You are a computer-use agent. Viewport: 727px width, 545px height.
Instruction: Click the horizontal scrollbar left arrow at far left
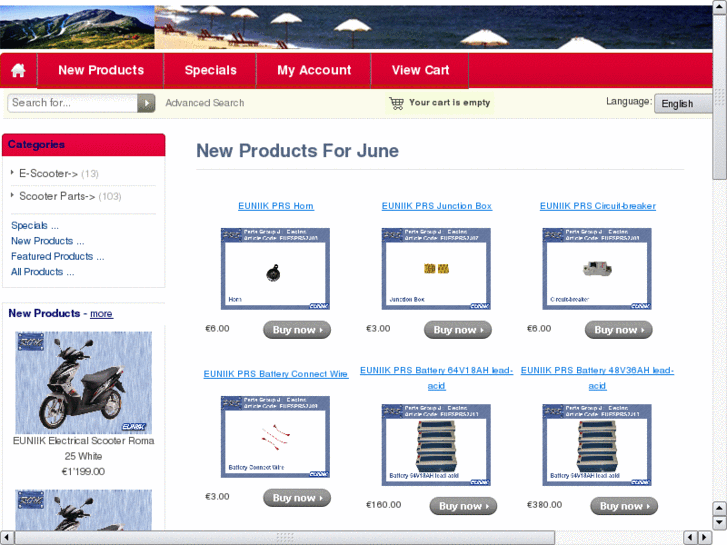pyautogui.click(x=6, y=538)
